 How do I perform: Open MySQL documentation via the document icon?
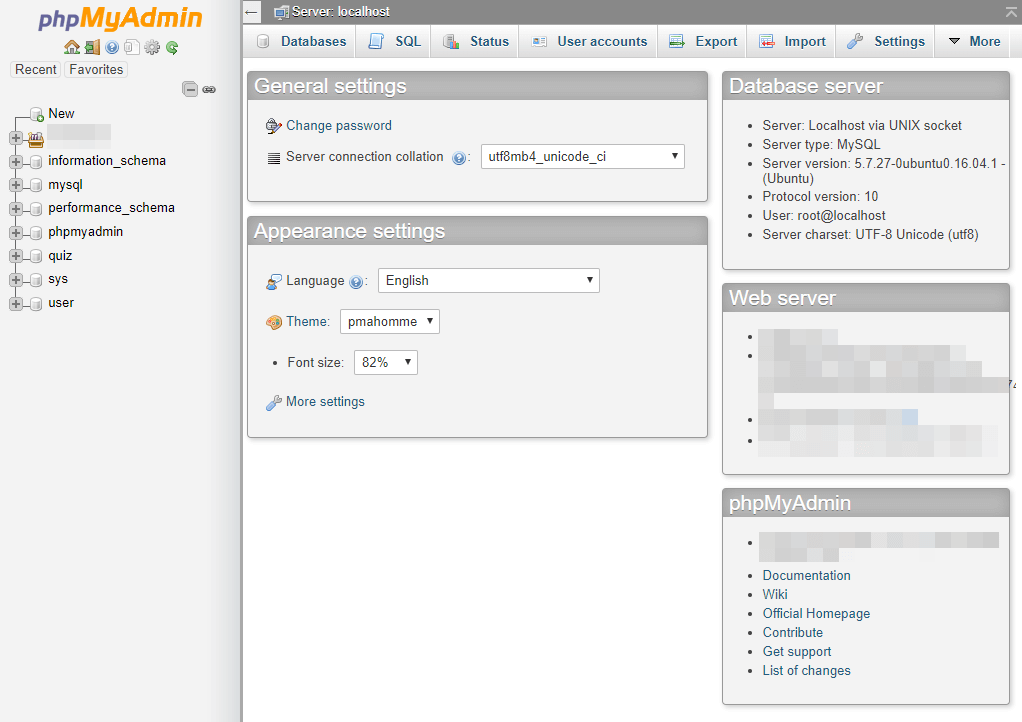pos(131,48)
